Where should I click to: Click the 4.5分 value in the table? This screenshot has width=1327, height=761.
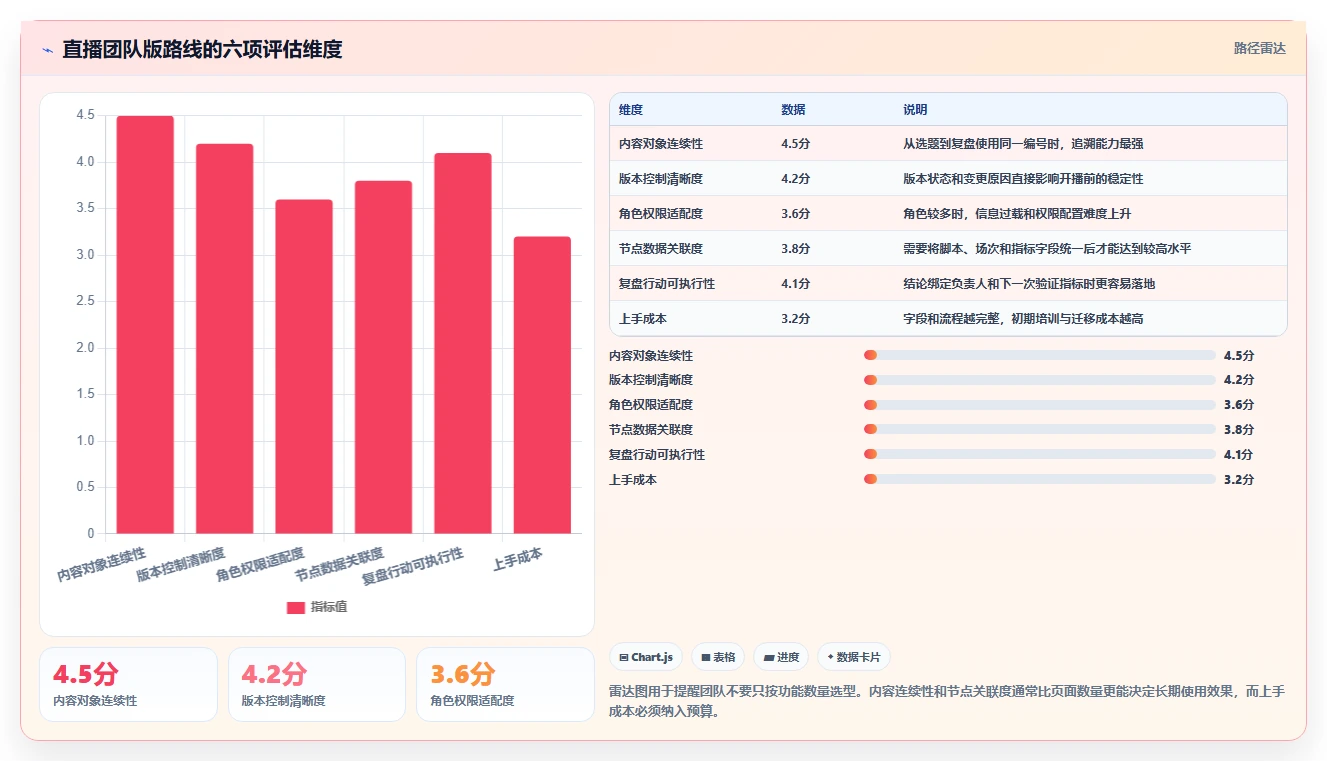coord(795,144)
